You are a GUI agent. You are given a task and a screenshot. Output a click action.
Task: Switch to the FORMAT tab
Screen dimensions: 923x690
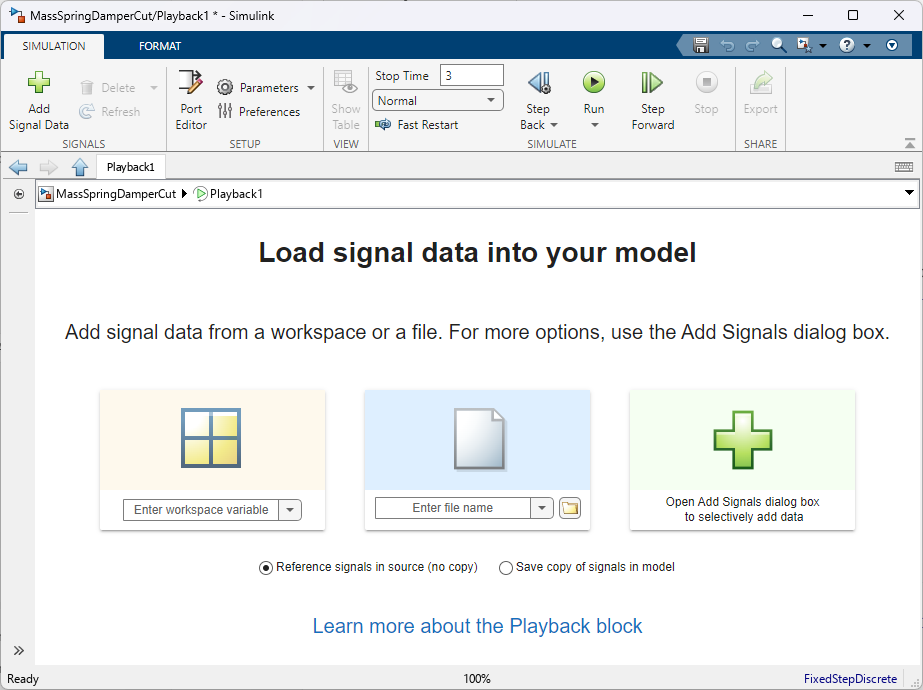click(160, 46)
